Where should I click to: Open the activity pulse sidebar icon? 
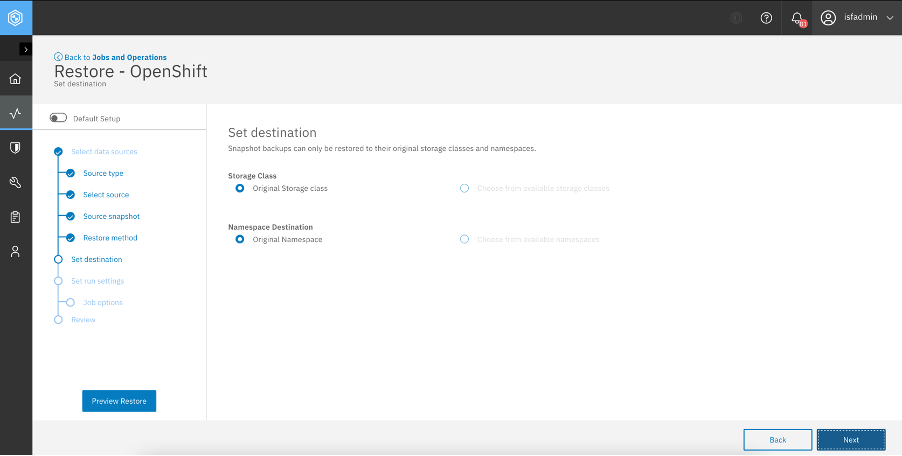tap(16, 113)
